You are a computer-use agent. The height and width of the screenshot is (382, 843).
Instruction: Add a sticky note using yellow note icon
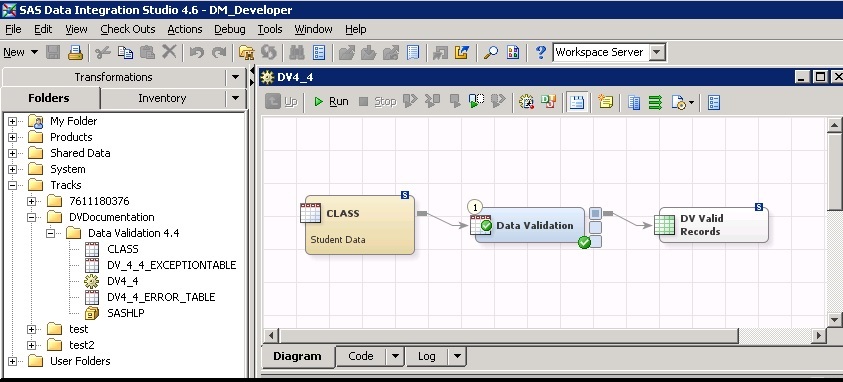point(605,102)
